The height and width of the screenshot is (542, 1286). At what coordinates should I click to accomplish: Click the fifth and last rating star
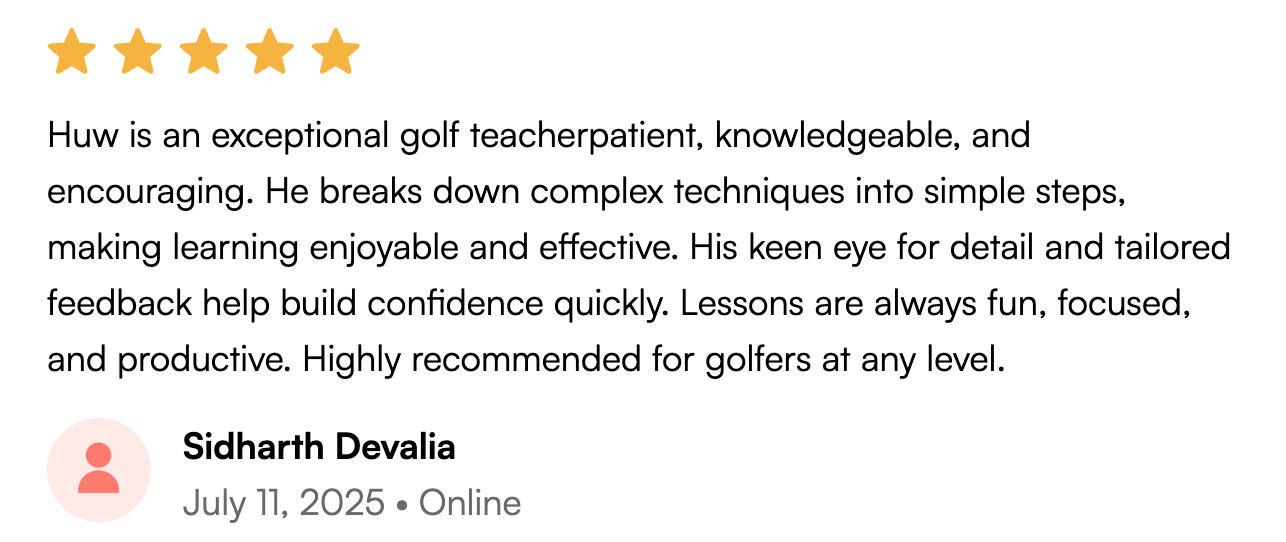[335, 52]
